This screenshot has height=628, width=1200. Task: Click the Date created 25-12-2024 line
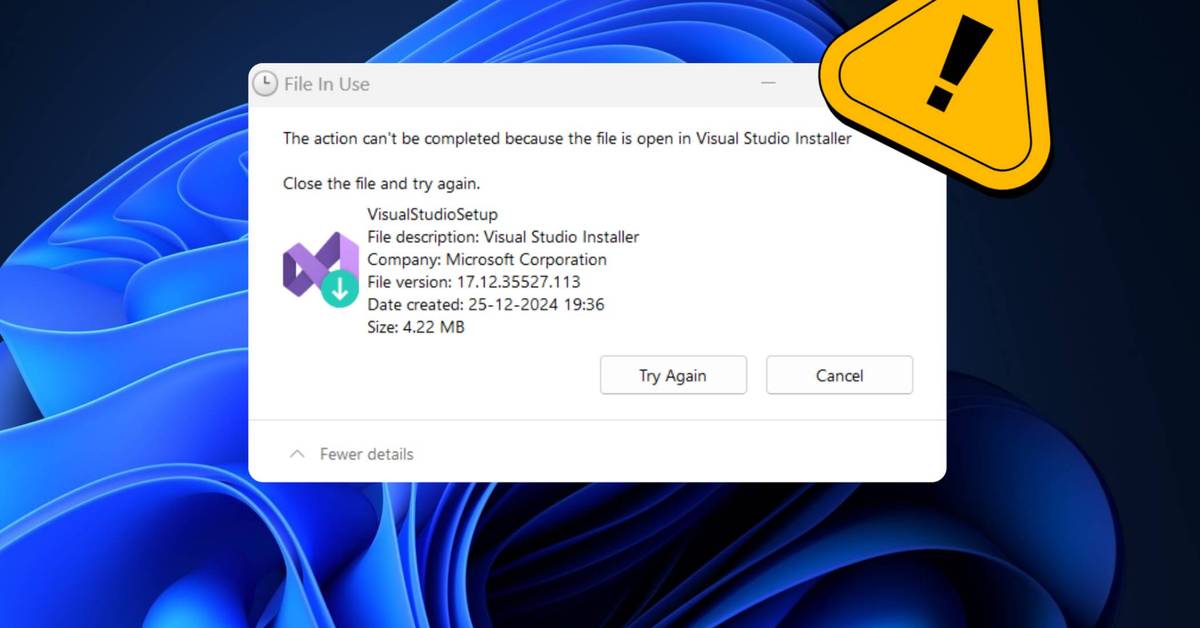(x=485, y=304)
